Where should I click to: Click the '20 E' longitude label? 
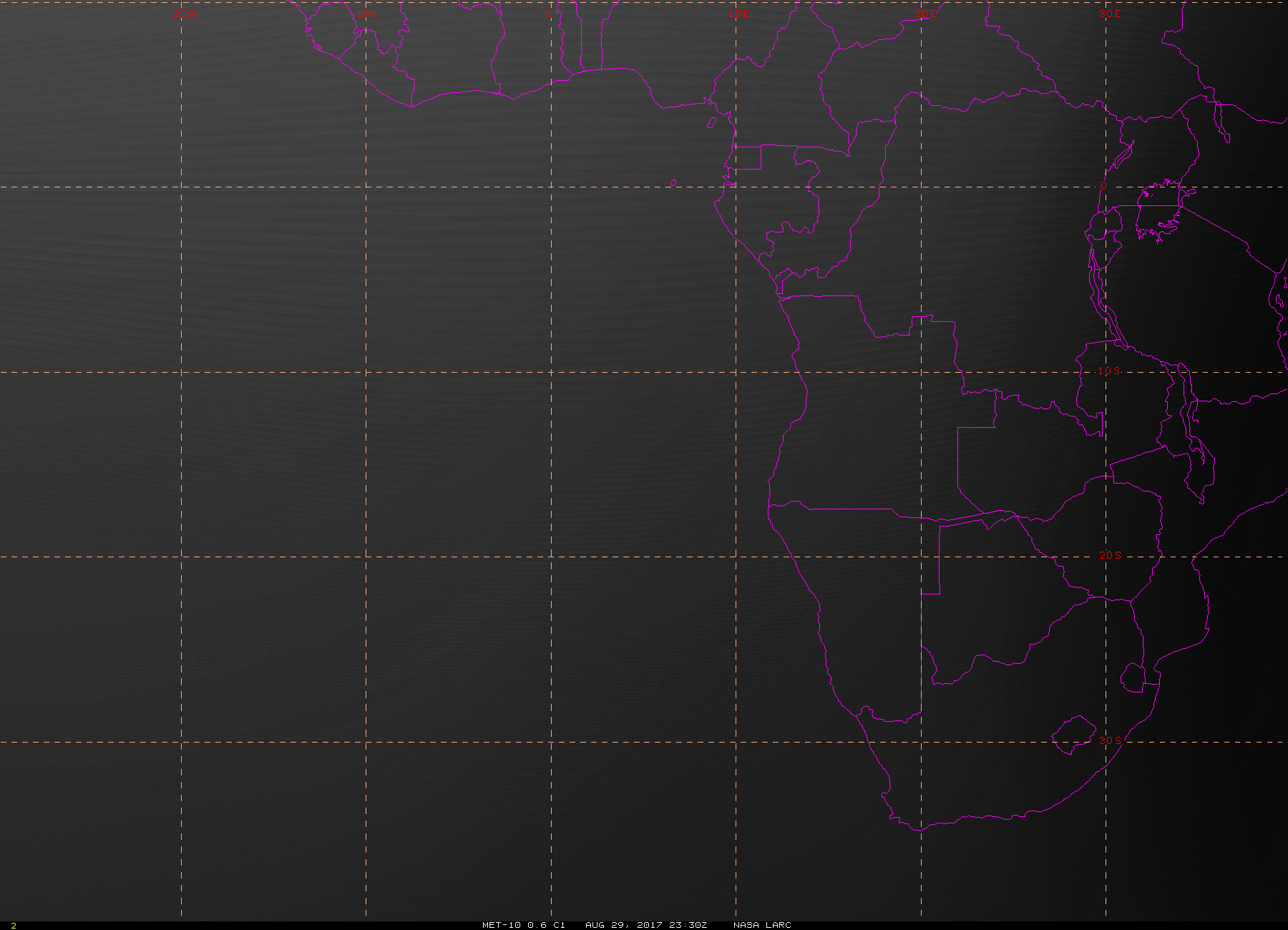pos(924,14)
